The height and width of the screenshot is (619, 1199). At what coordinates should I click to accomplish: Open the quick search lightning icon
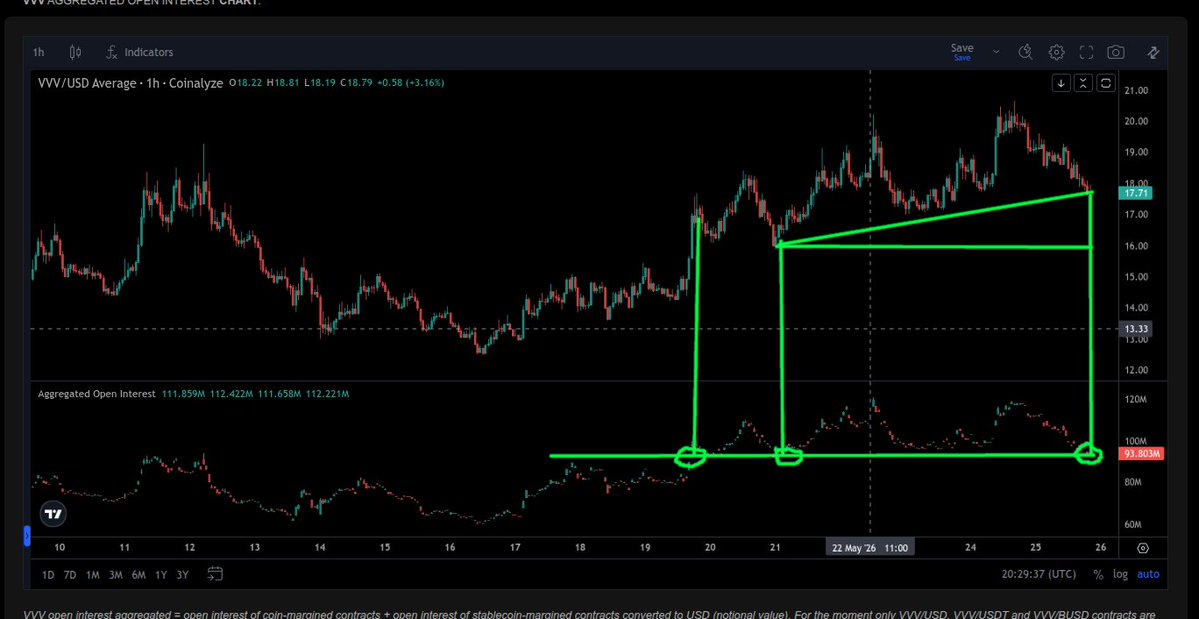coord(1026,52)
